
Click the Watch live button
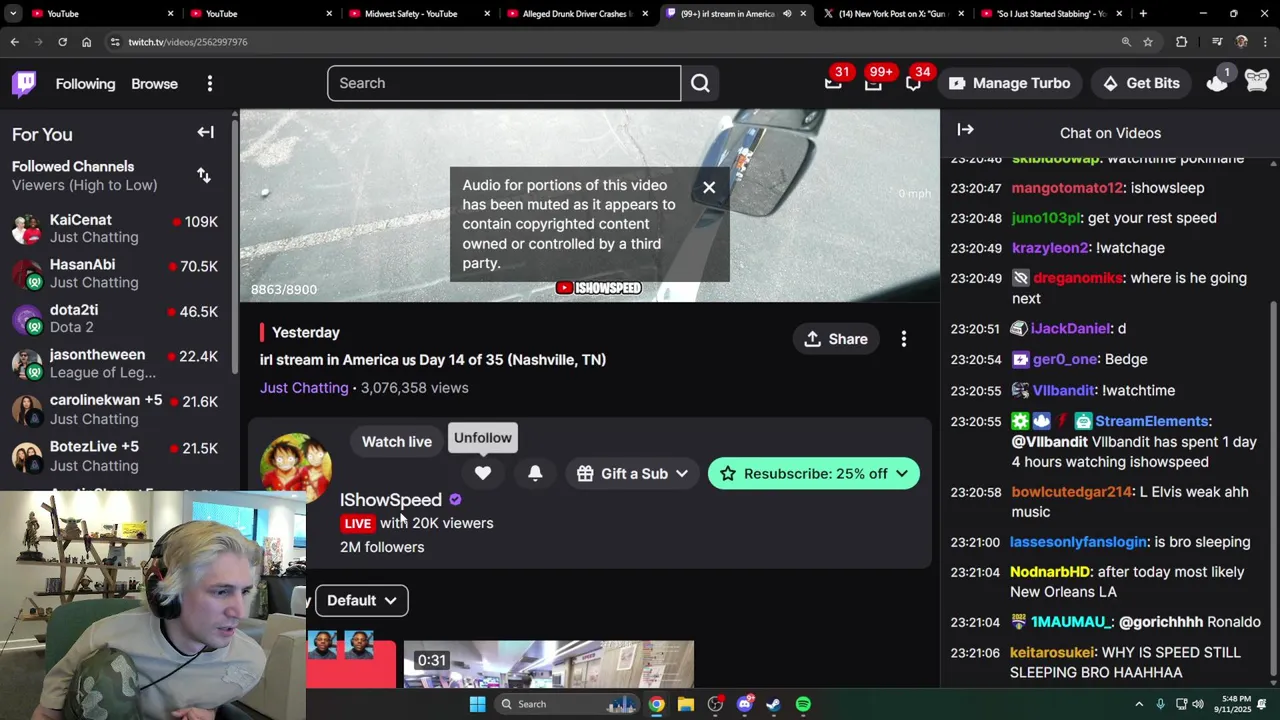397,442
